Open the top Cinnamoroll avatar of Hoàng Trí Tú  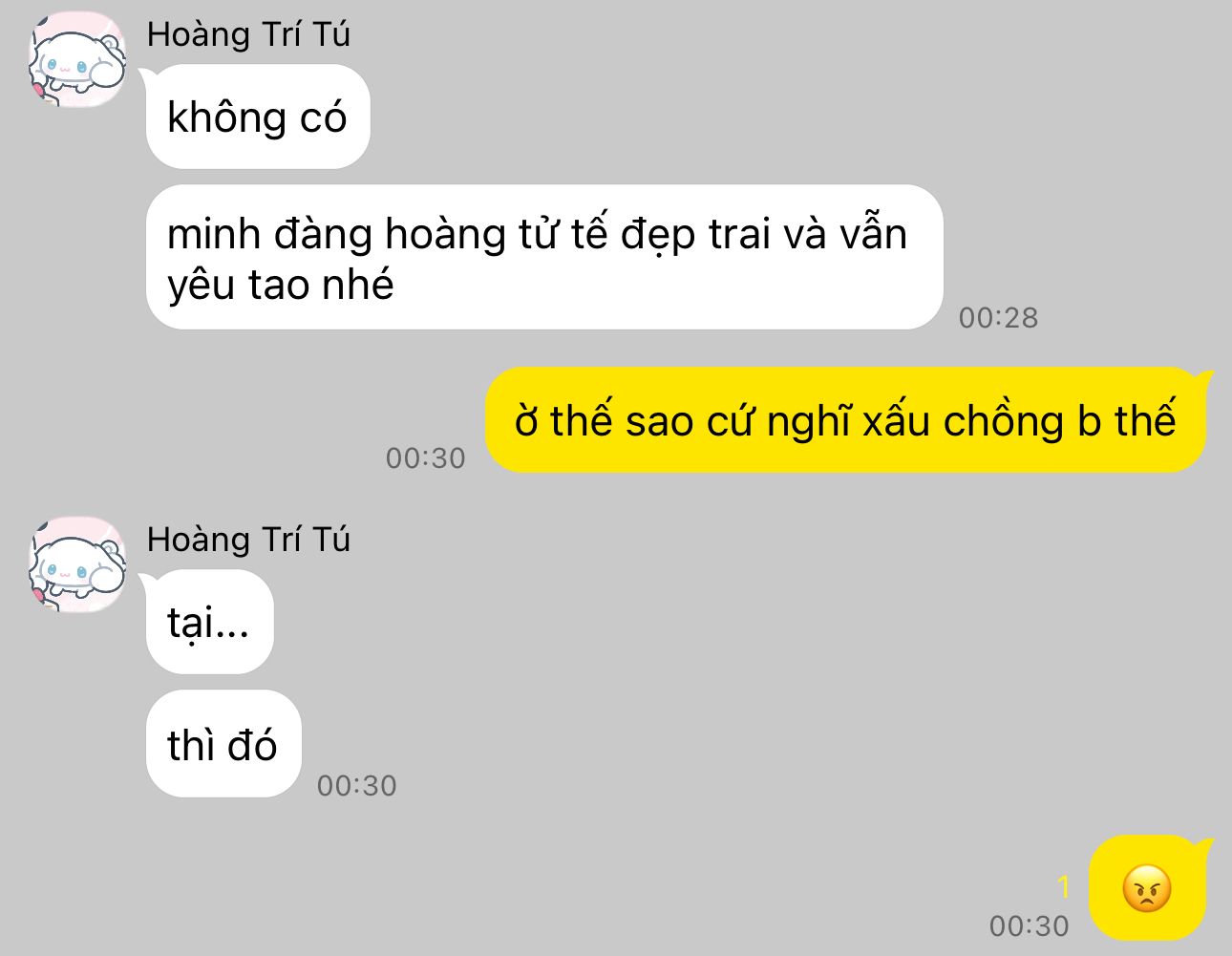pos(77,61)
